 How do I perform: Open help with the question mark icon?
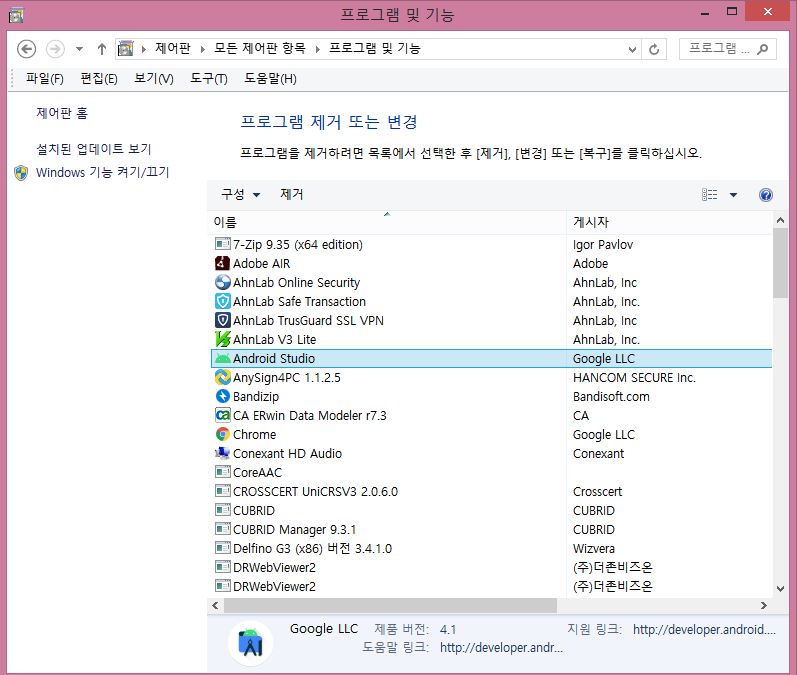(765, 195)
